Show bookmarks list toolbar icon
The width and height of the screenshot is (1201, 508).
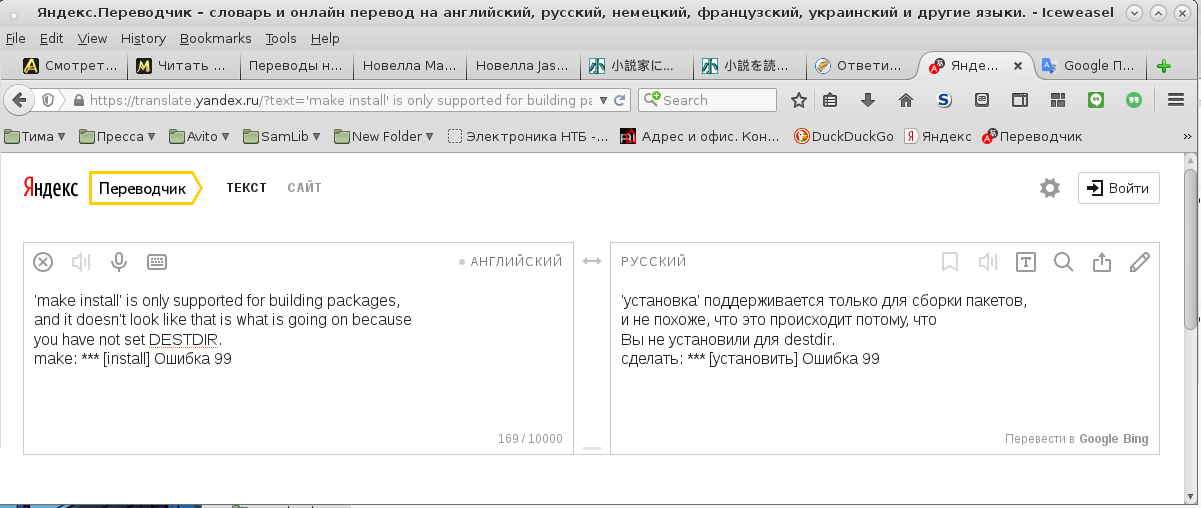tap(830, 100)
